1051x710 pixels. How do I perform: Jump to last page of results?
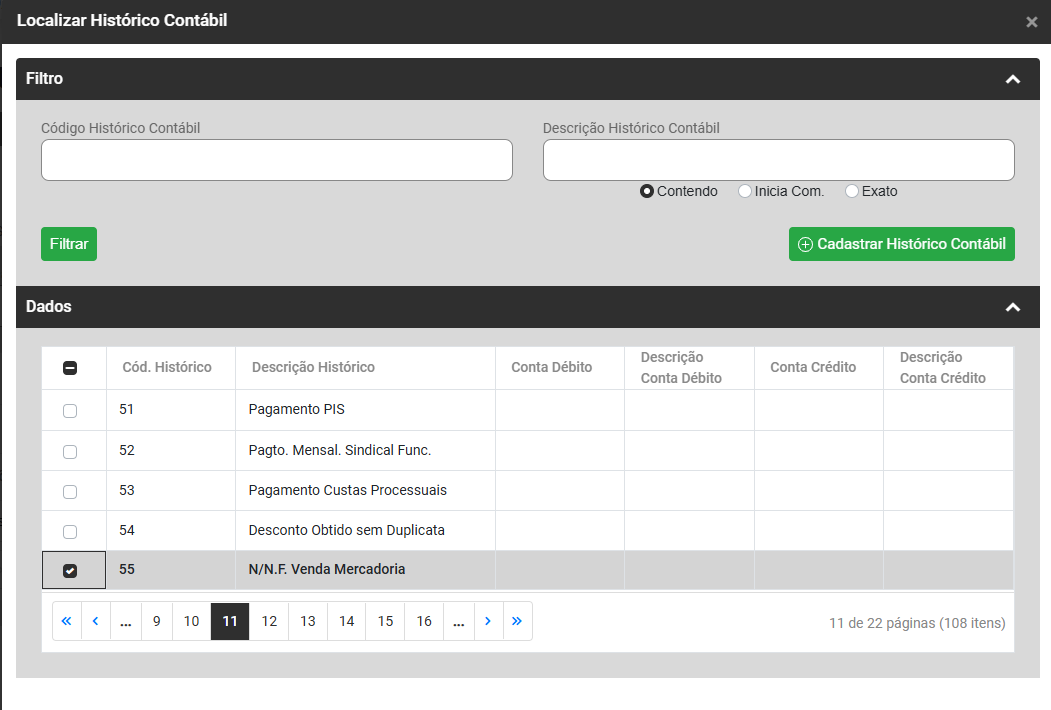(517, 621)
